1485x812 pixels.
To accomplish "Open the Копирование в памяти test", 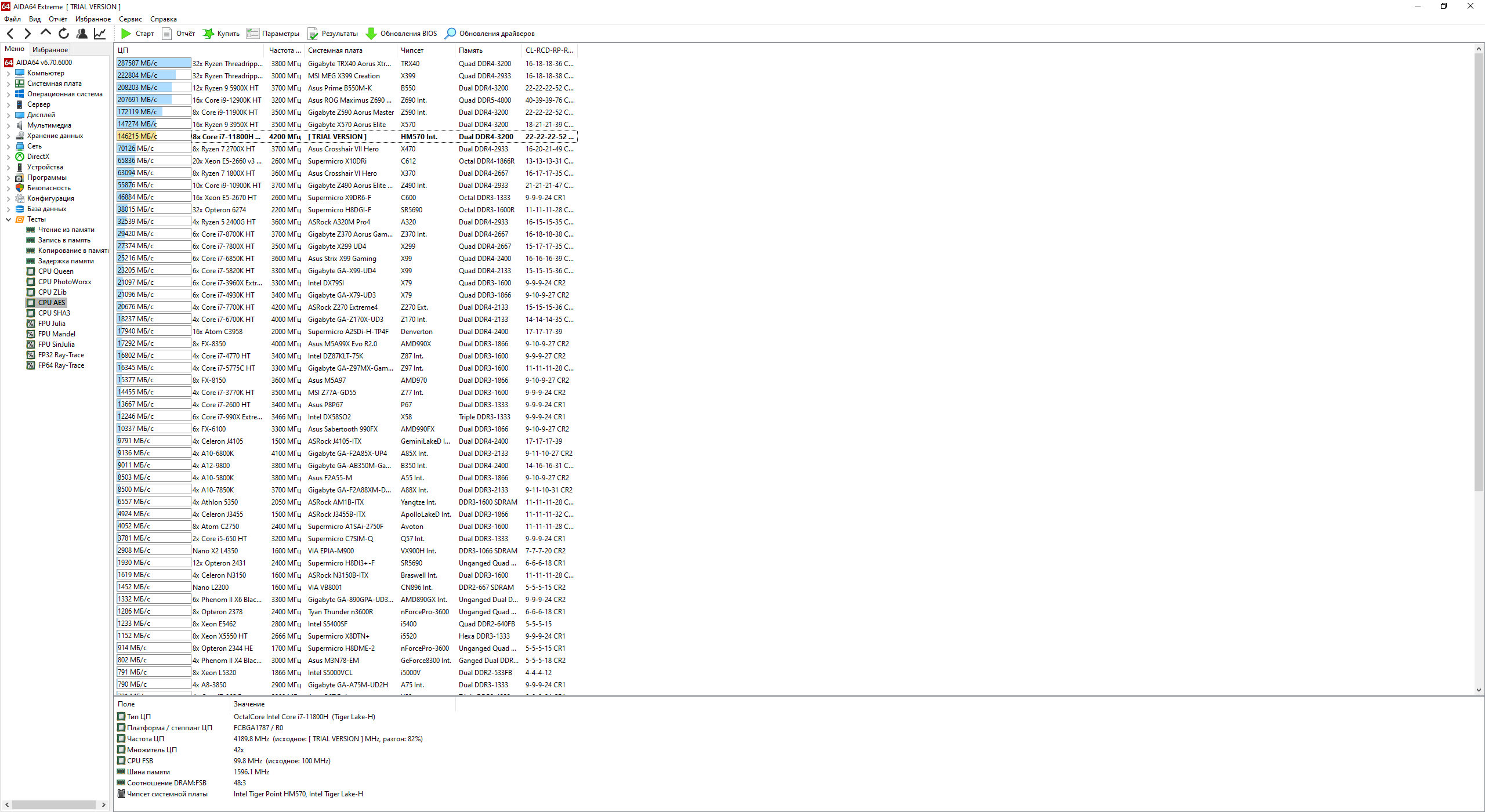I will (73, 251).
